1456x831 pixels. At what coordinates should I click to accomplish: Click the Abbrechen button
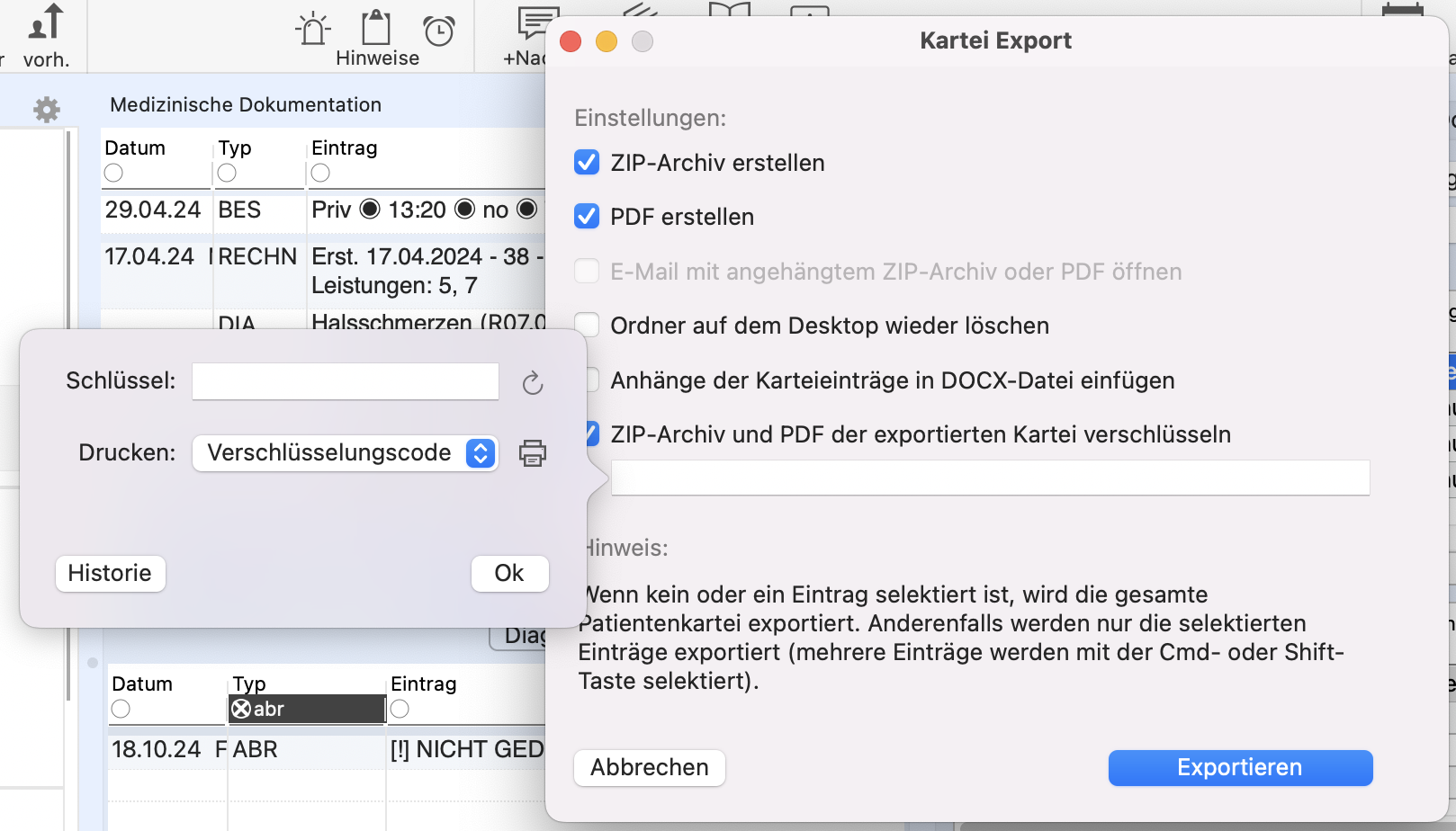(x=650, y=767)
